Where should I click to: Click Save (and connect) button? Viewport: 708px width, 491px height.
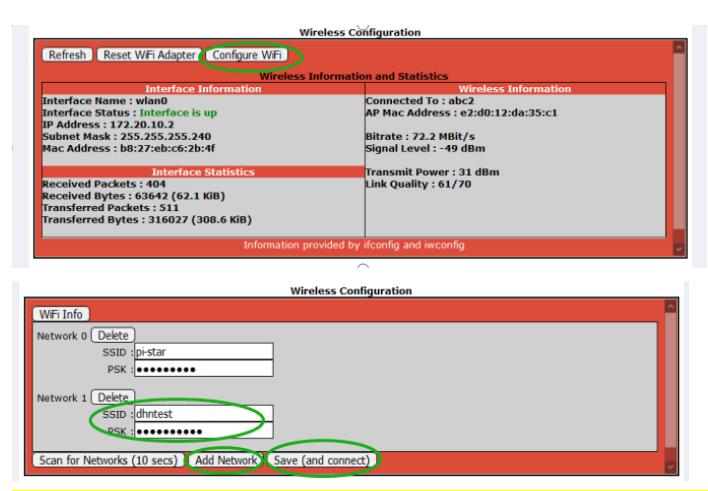click(322, 460)
